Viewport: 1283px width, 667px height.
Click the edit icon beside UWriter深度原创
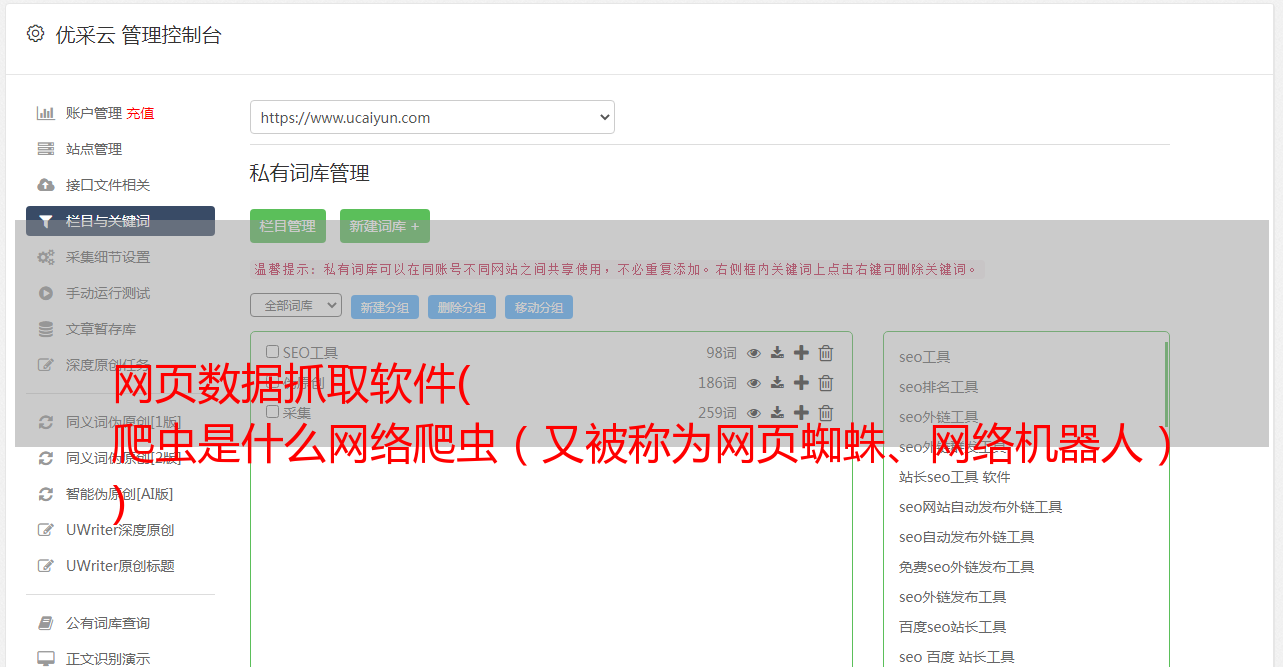(x=45, y=530)
